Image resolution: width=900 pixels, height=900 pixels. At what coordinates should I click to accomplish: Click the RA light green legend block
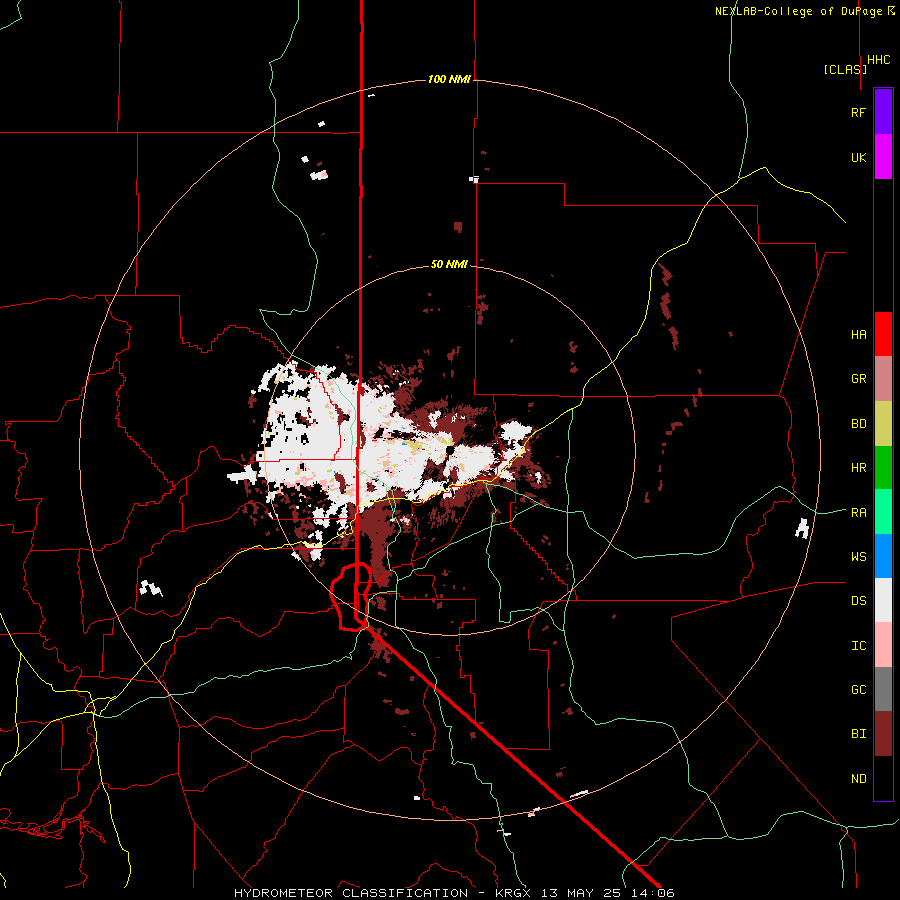(883, 512)
